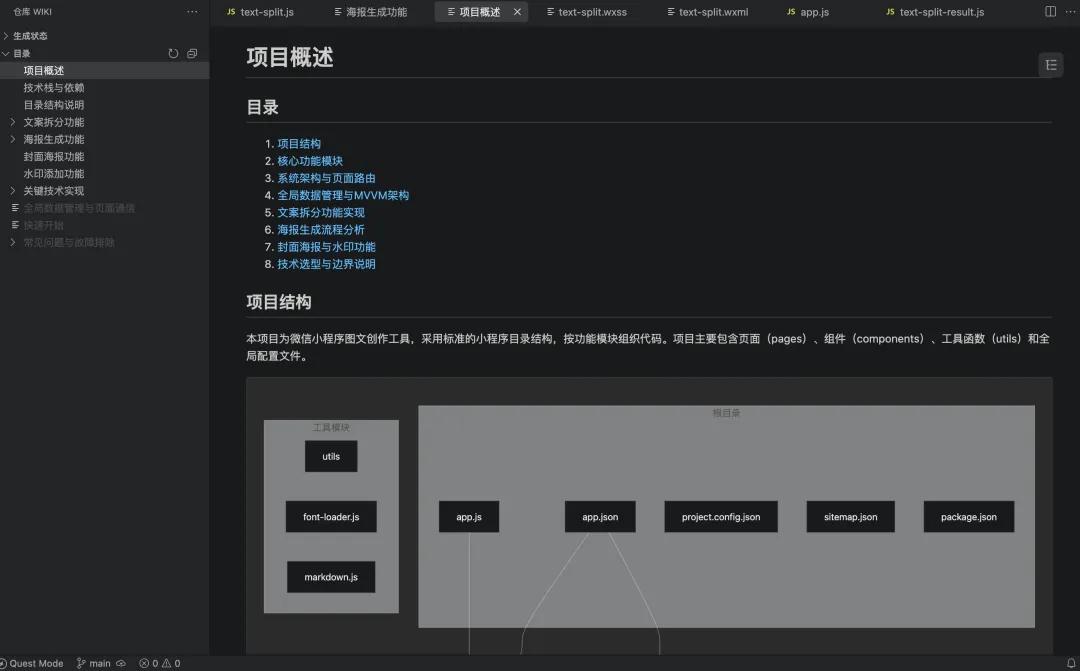Close the 项目概述 tab

click(517, 12)
